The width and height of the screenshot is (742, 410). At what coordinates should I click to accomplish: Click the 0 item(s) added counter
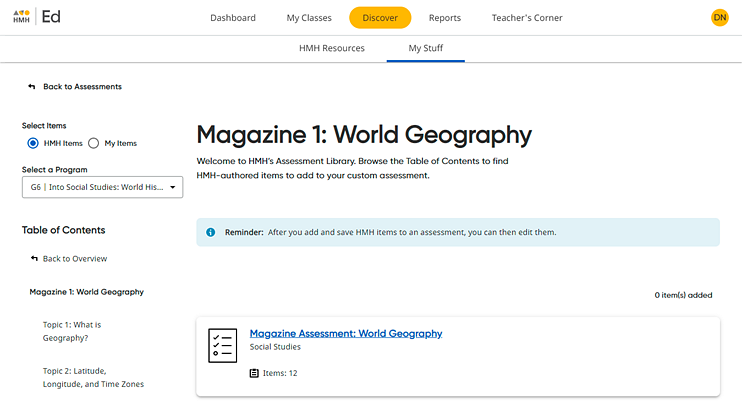pos(683,295)
